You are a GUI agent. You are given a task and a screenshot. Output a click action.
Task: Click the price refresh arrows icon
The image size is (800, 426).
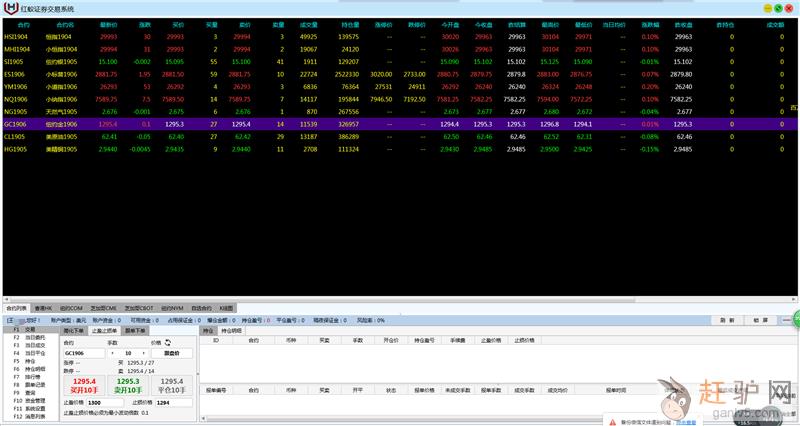(168, 342)
